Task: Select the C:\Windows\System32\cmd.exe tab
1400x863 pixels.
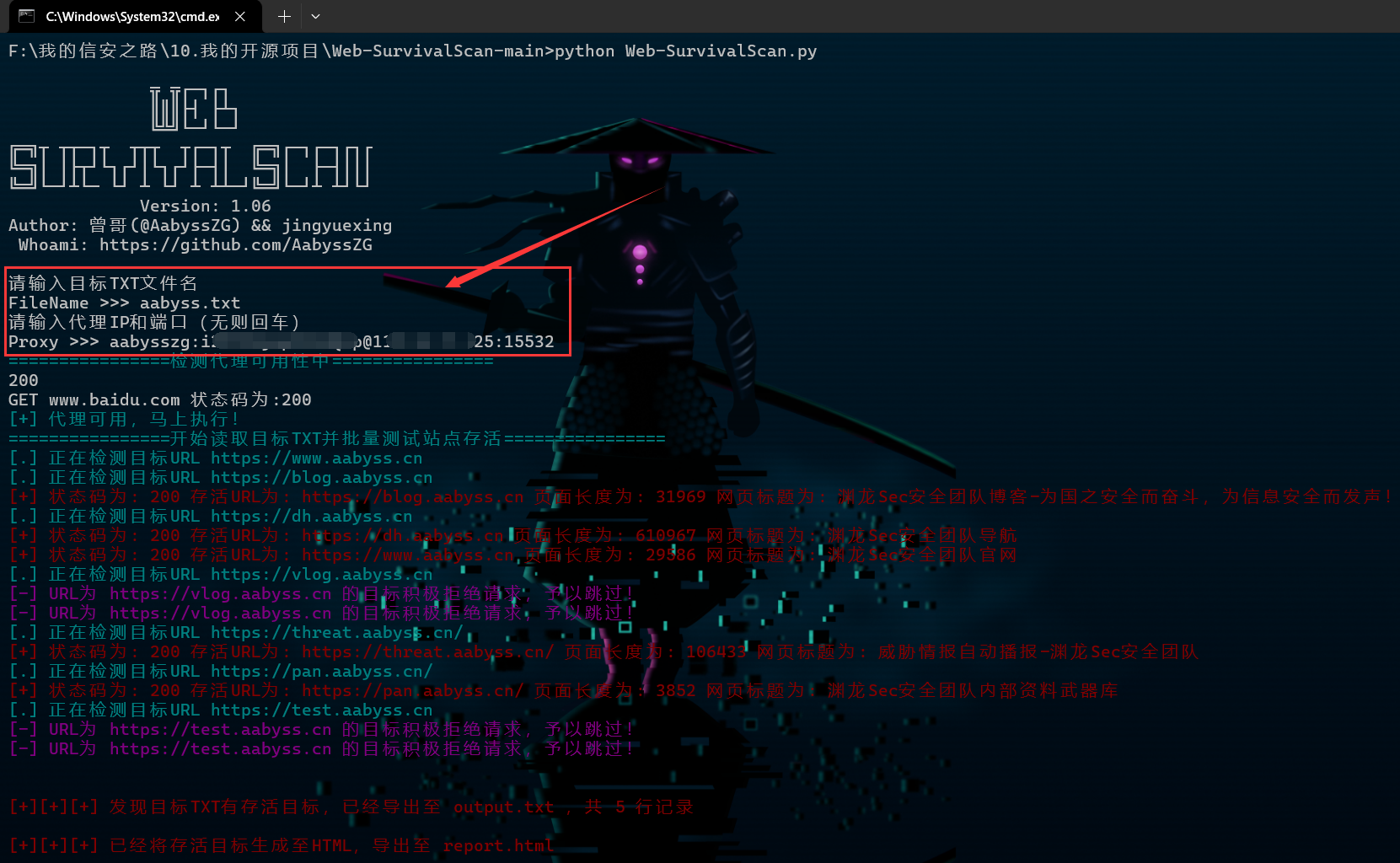Action: pos(133,16)
